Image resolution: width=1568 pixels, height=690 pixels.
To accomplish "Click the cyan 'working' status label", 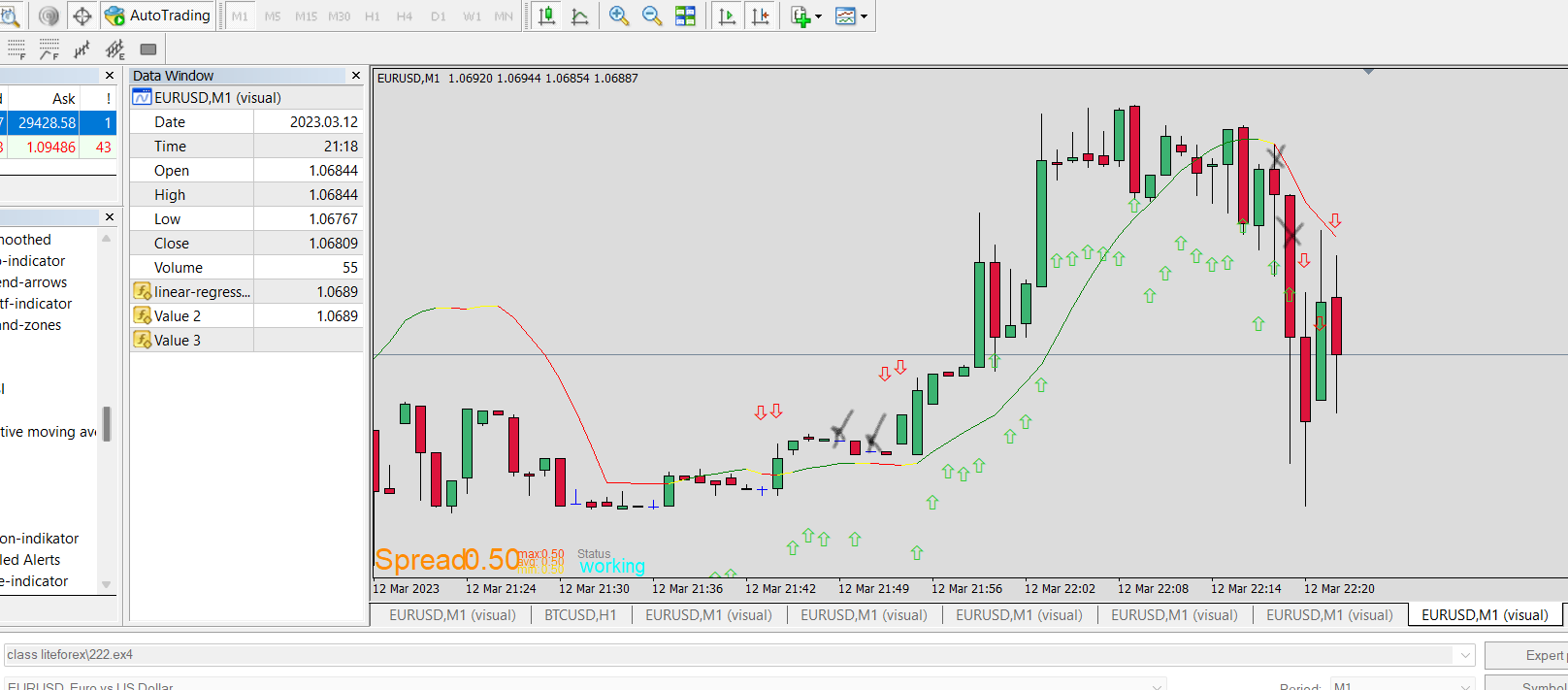I will [x=612, y=566].
